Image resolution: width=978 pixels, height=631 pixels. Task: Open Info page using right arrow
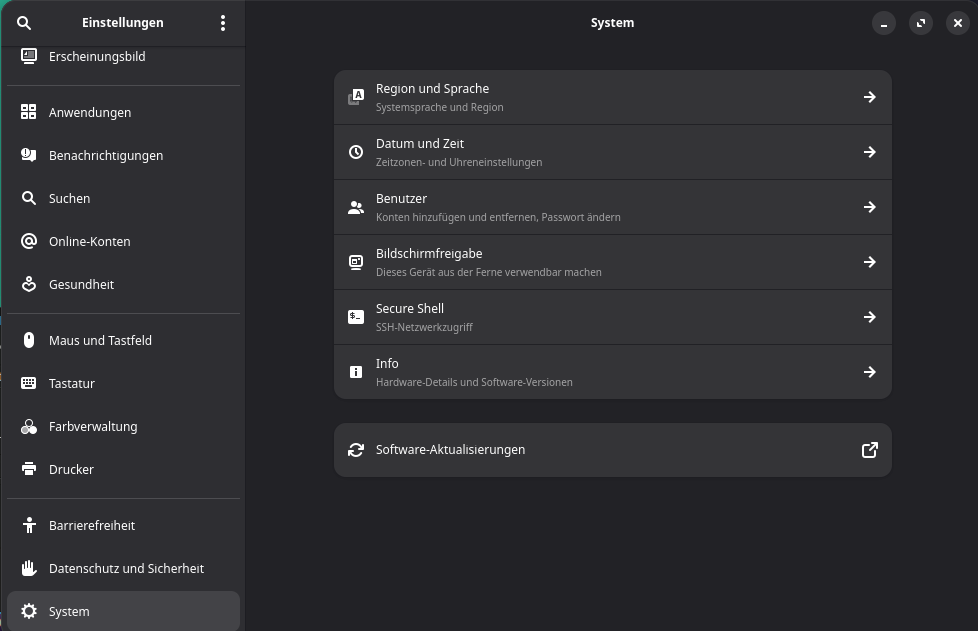click(x=869, y=372)
